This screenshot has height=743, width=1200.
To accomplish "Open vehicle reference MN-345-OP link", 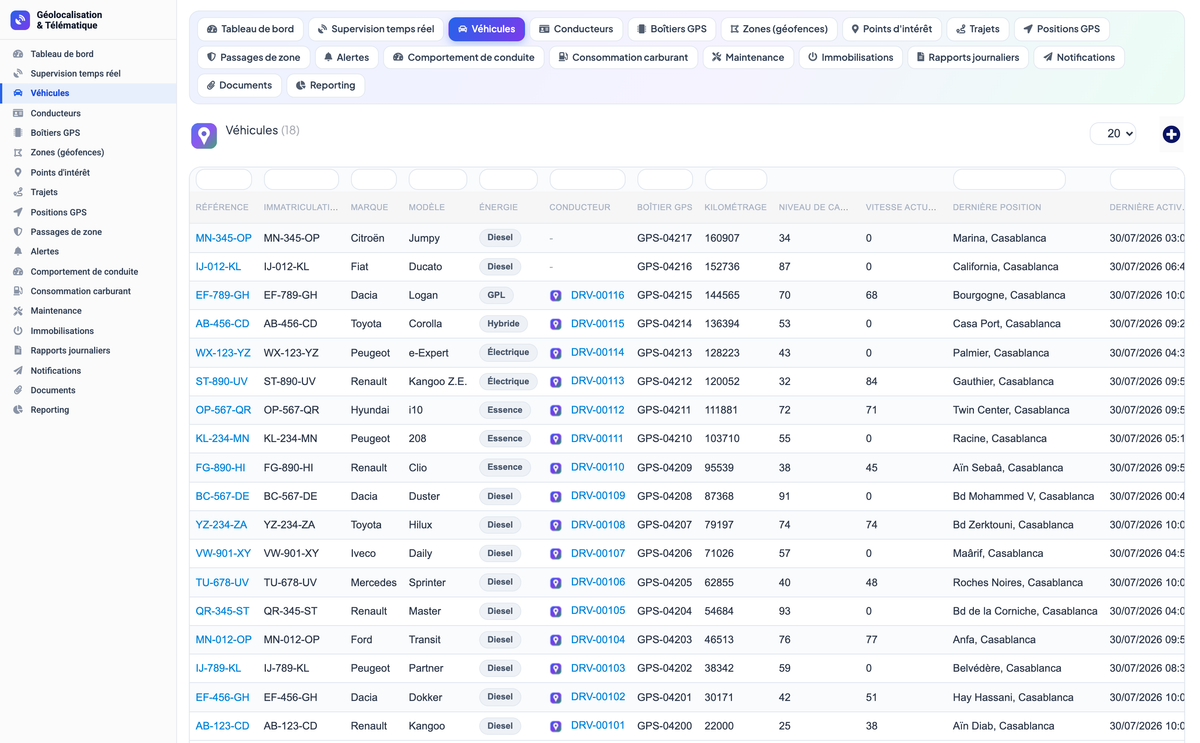I will (223, 238).
